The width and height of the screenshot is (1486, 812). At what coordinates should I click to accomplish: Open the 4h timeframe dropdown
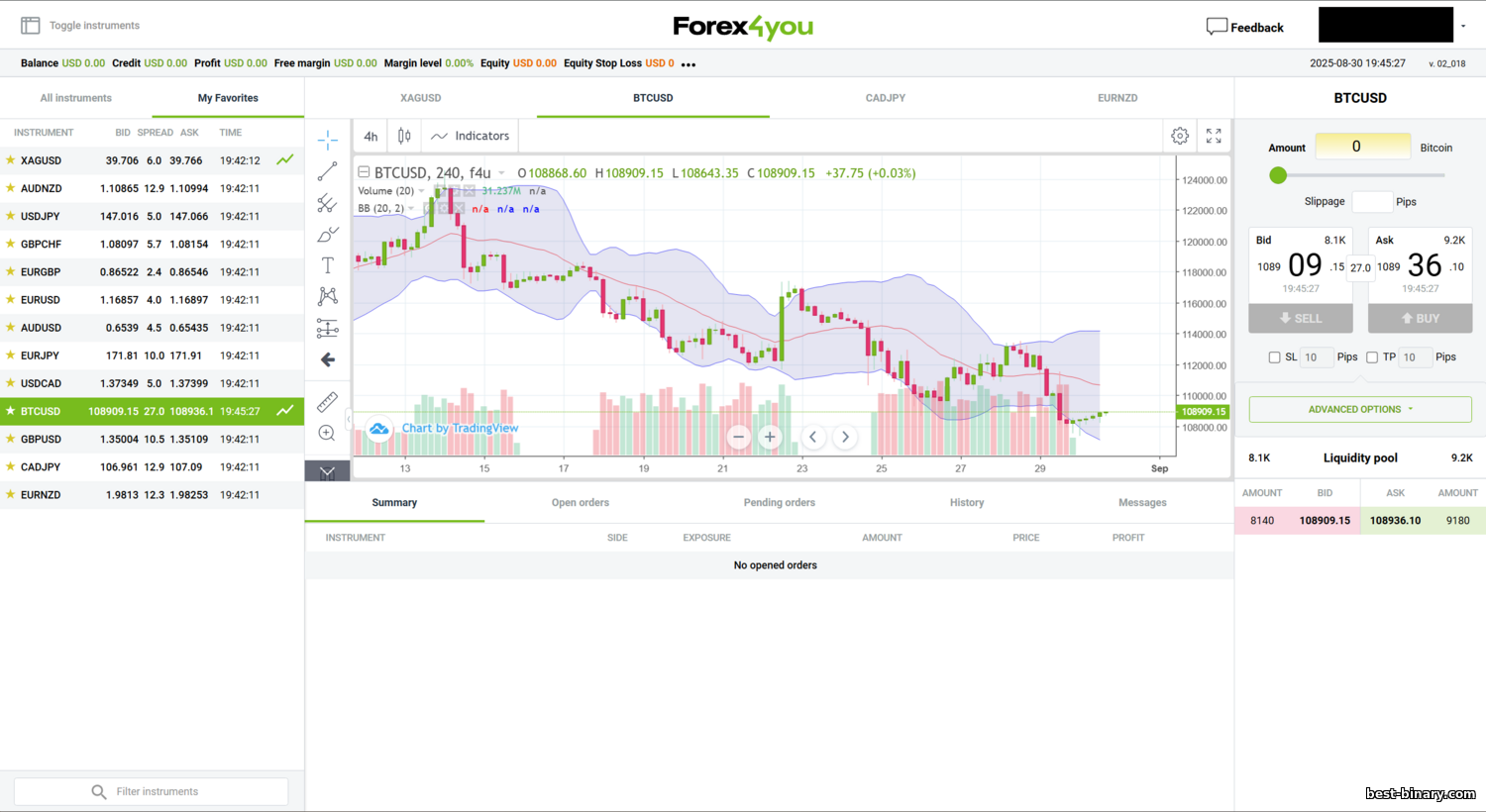(x=371, y=137)
